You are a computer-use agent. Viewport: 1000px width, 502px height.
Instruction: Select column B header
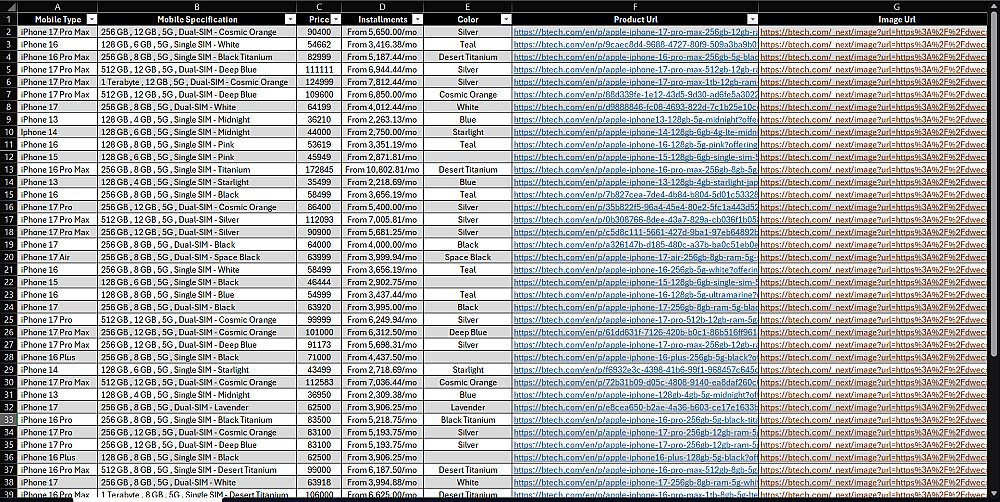tap(197, 6)
